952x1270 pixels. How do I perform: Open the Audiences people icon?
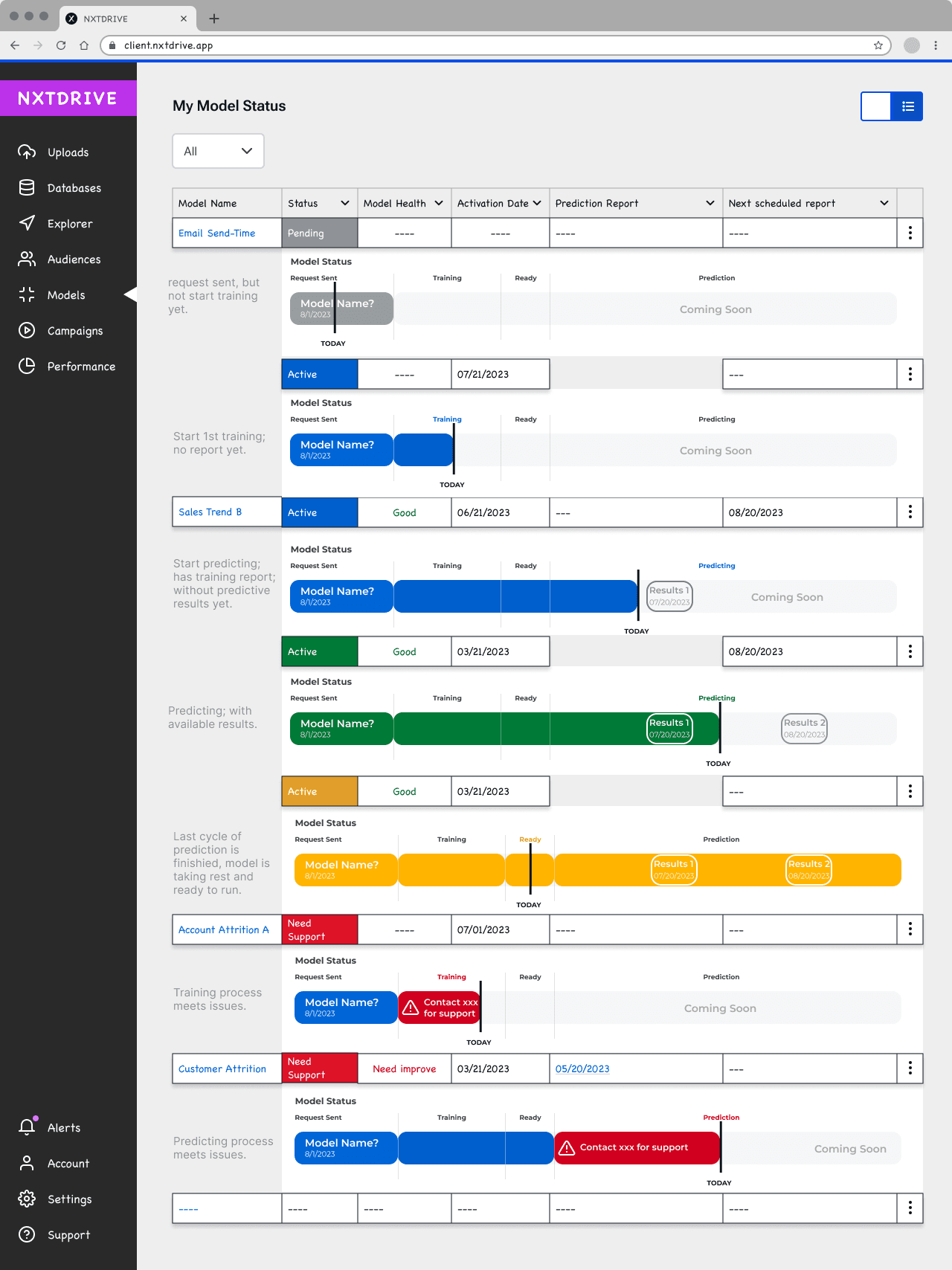[27, 259]
